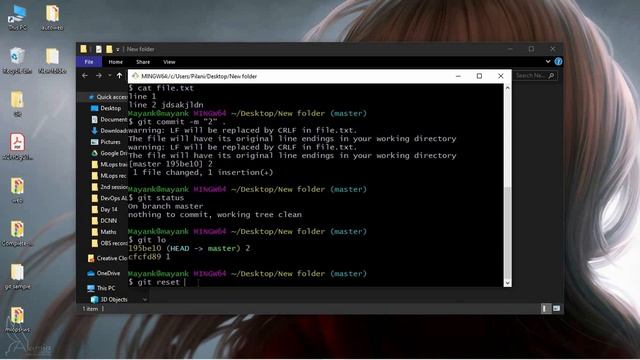This screenshot has height=360, width=640.
Task: Click the blue Explorer help icon
Action: (x=558, y=62)
